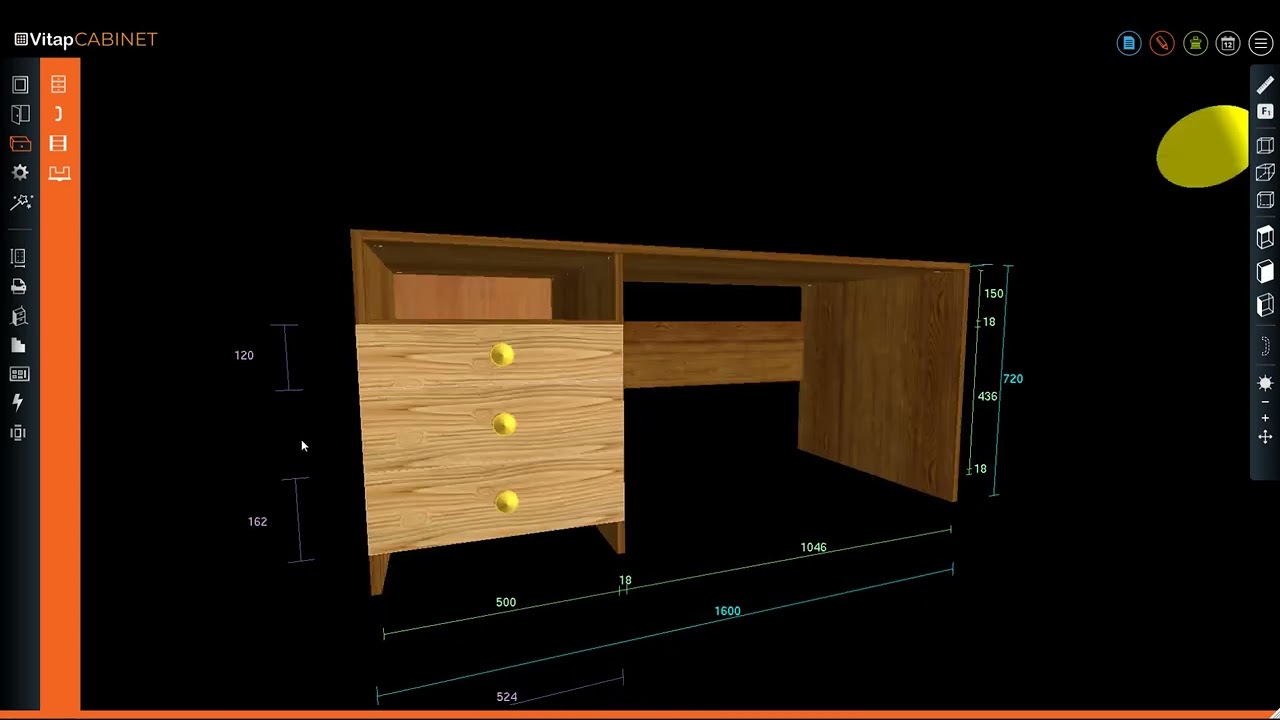Choose the desk table icon in orange panel
The width and height of the screenshot is (1280, 720).
pyautogui.click(x=59, y=173)
